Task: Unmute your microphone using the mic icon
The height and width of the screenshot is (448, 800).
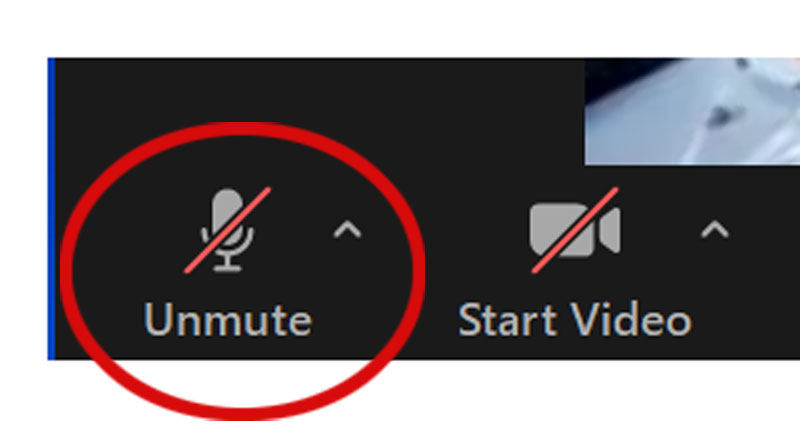Action: pyautogui.click(x=228, y=230)
